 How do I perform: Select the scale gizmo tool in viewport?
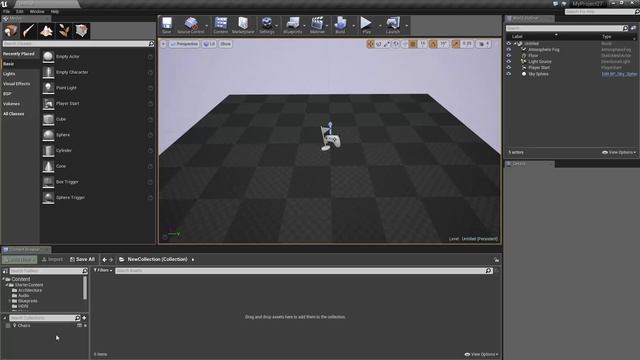[387, 44]
